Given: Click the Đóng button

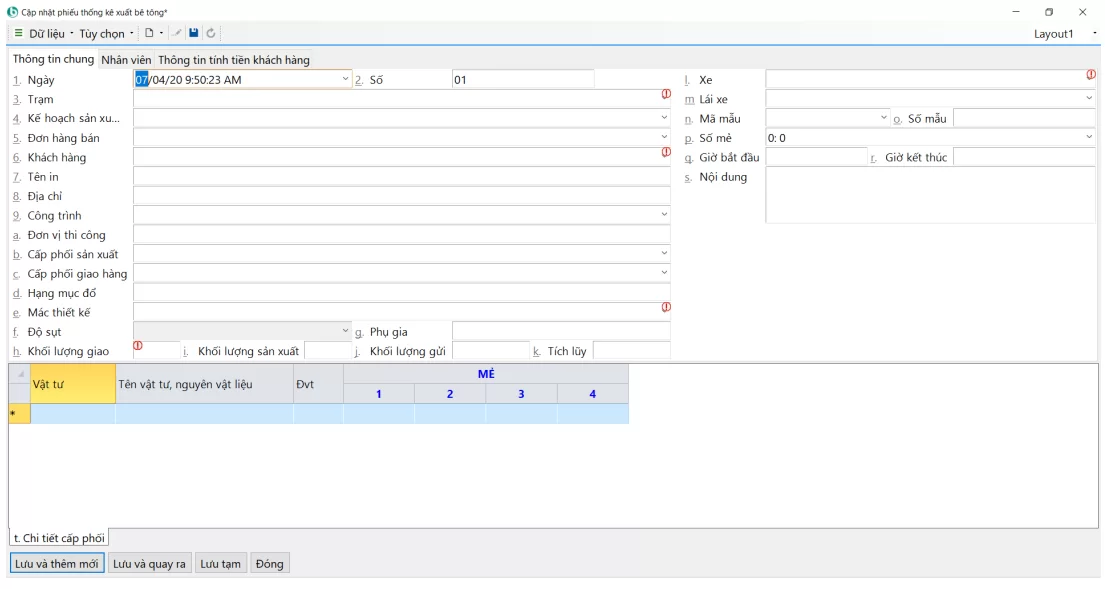Looking at the screenshot, I should tap(269, 564).
